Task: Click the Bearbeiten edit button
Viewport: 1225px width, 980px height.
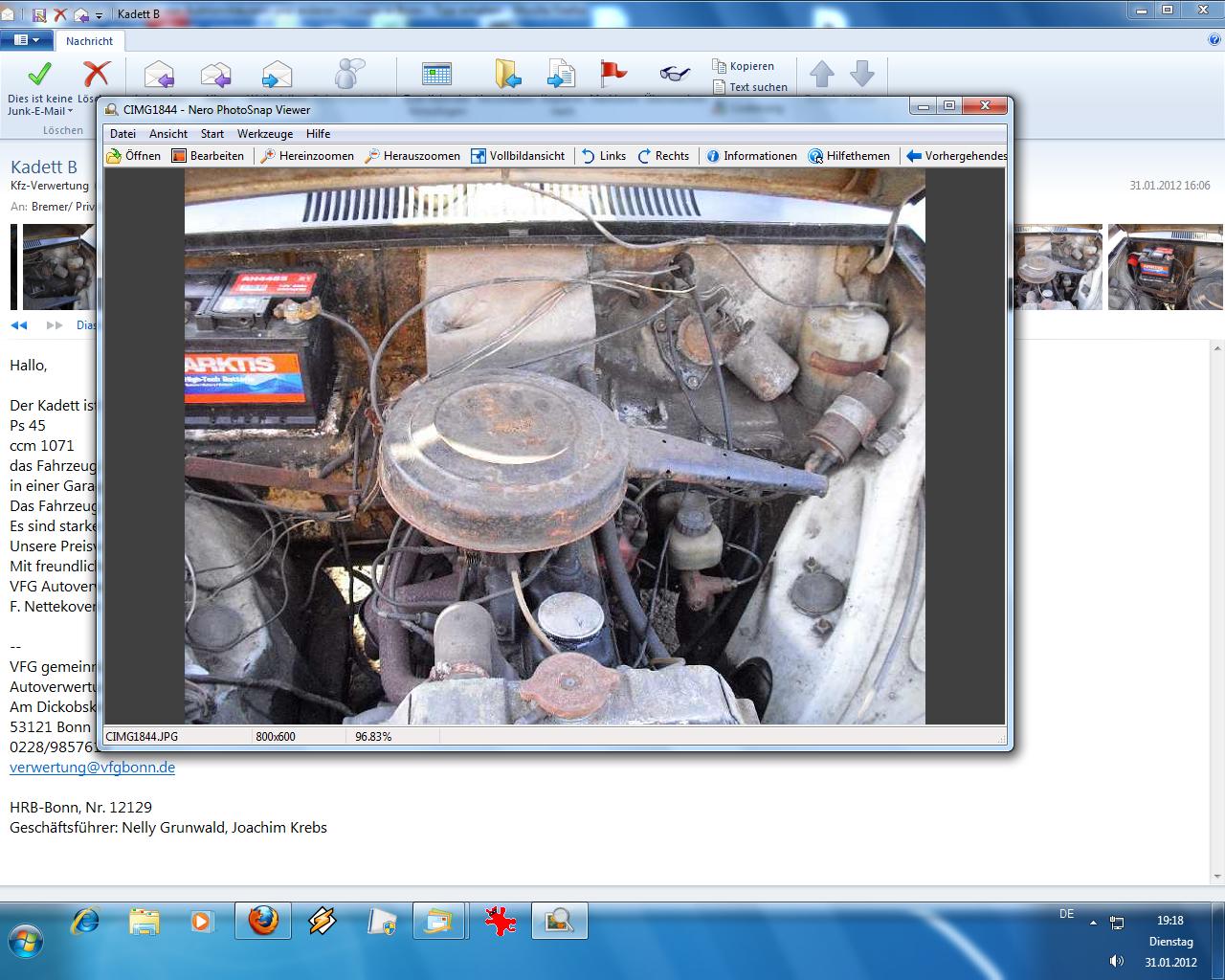Action: (208, 156)
